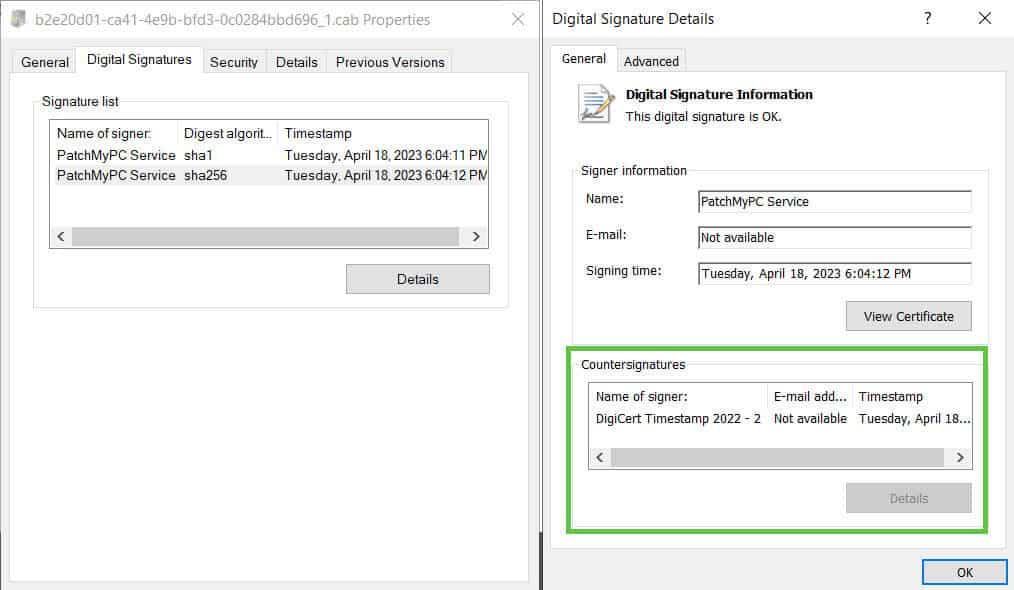Switch to the General tab in Properties window
The image size is (1014, 590).
coord(45,62)
